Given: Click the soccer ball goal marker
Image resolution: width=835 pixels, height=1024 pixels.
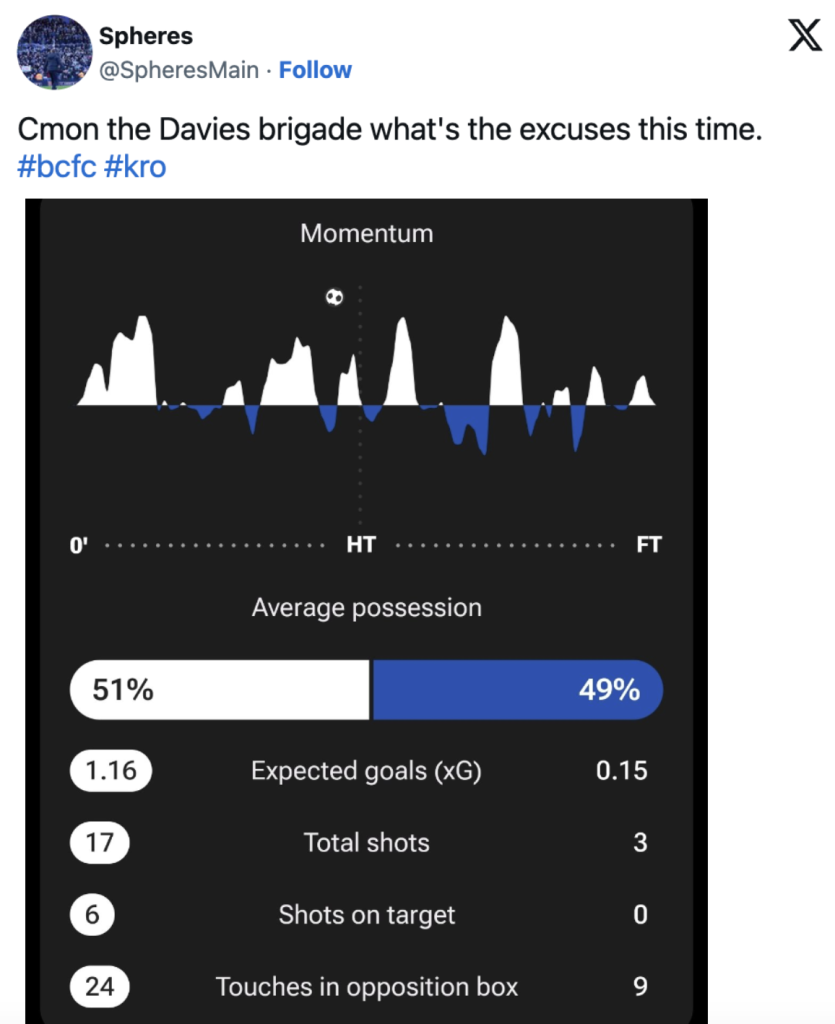Looking at the screenshot, I should click(335, 296).
